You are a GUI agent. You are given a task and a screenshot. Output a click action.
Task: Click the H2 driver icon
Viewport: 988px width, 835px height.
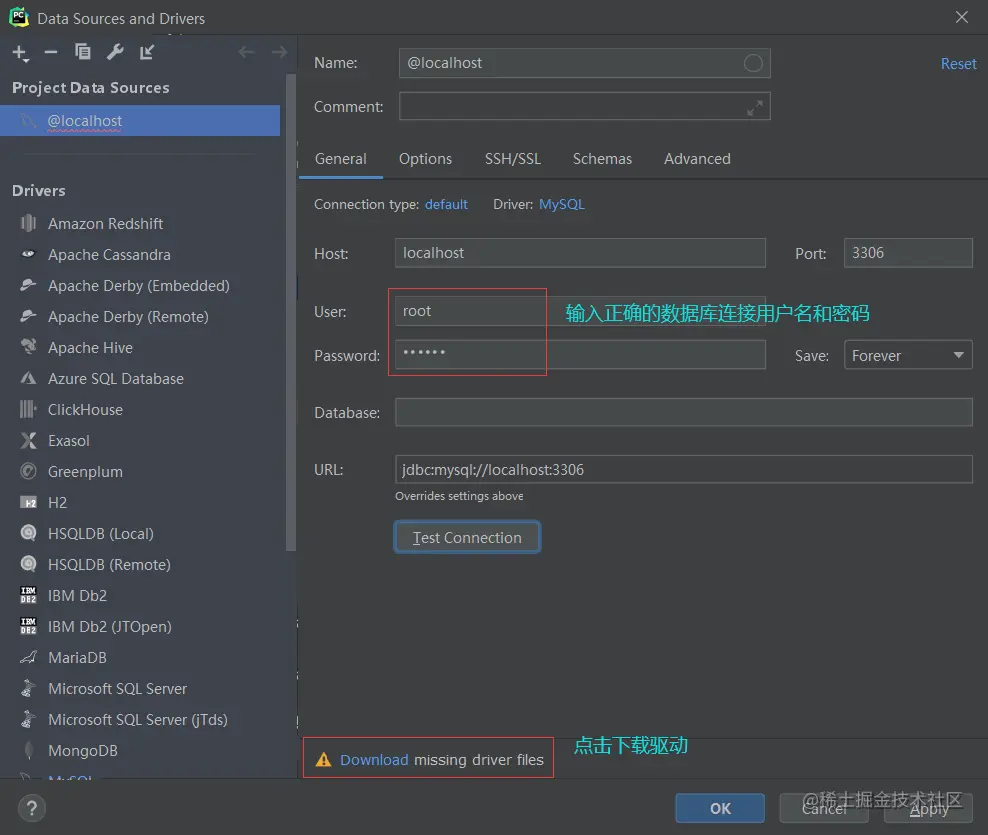(28, 502)
